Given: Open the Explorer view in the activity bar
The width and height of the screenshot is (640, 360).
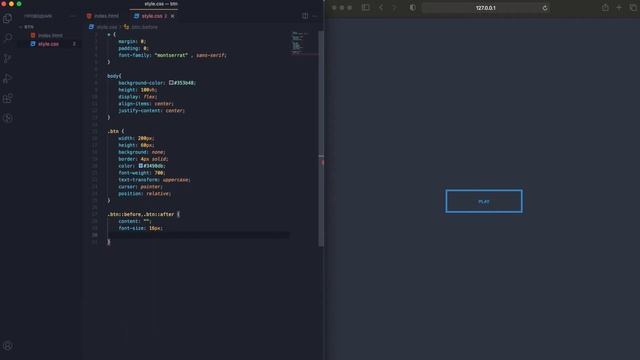Looking at the screenshot, I should coord(7,18).
